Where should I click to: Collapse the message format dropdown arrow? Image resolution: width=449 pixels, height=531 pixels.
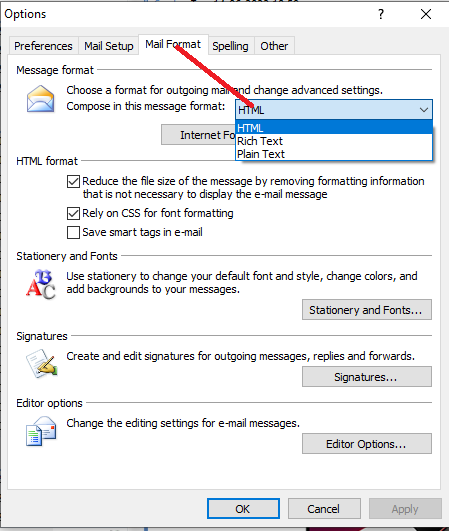[424, 110]
